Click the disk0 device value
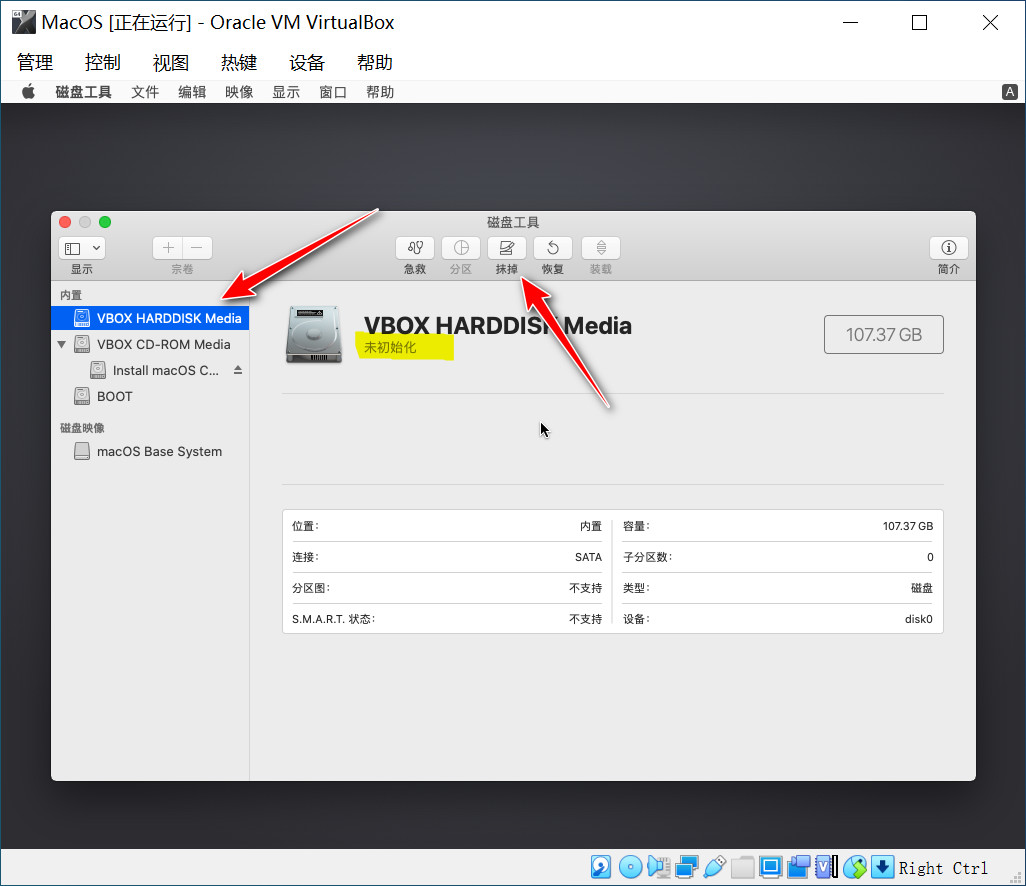Viewport: 1026px width, 886px height. coord(919,619)
